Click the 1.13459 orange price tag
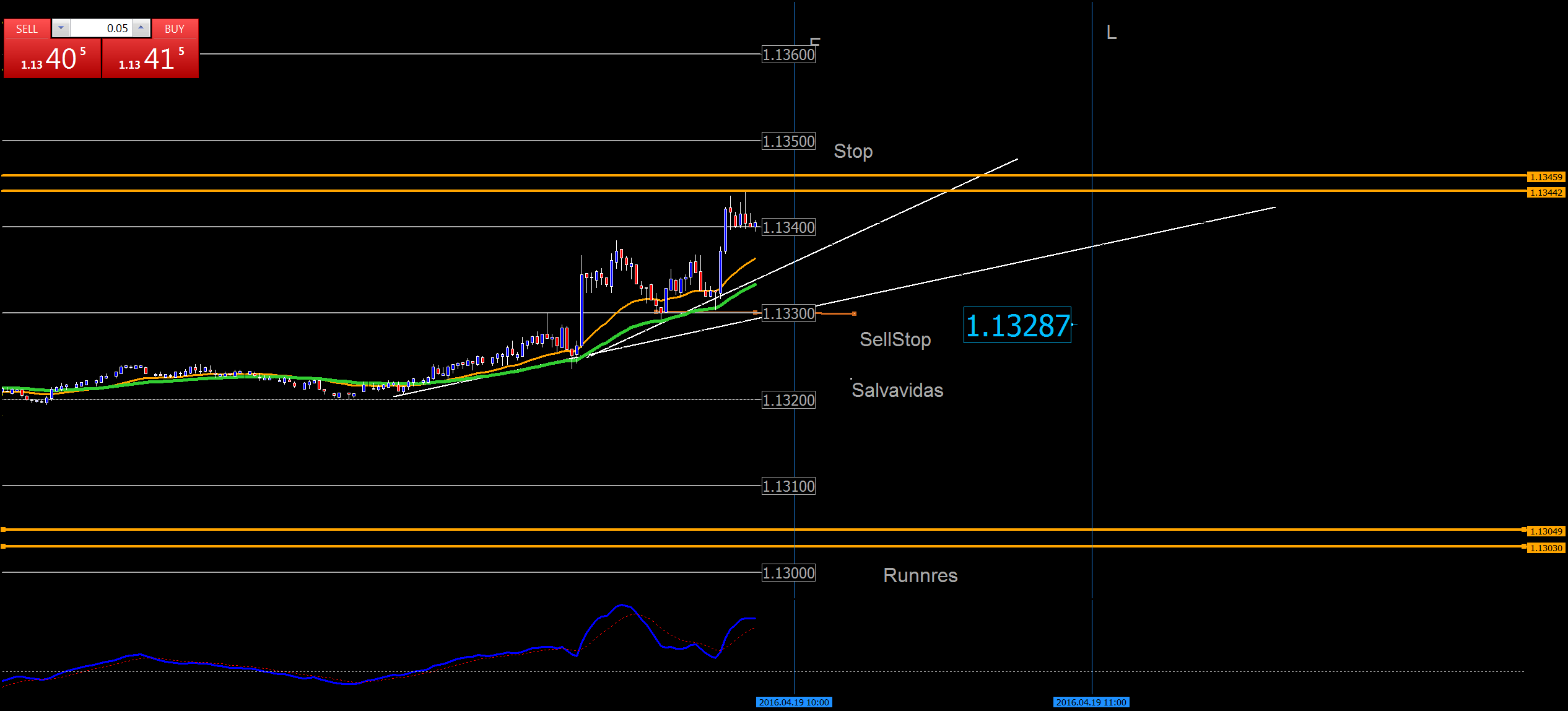Image resolution: width=1568 pixels, height=711 pixels. coord(1546,177)
